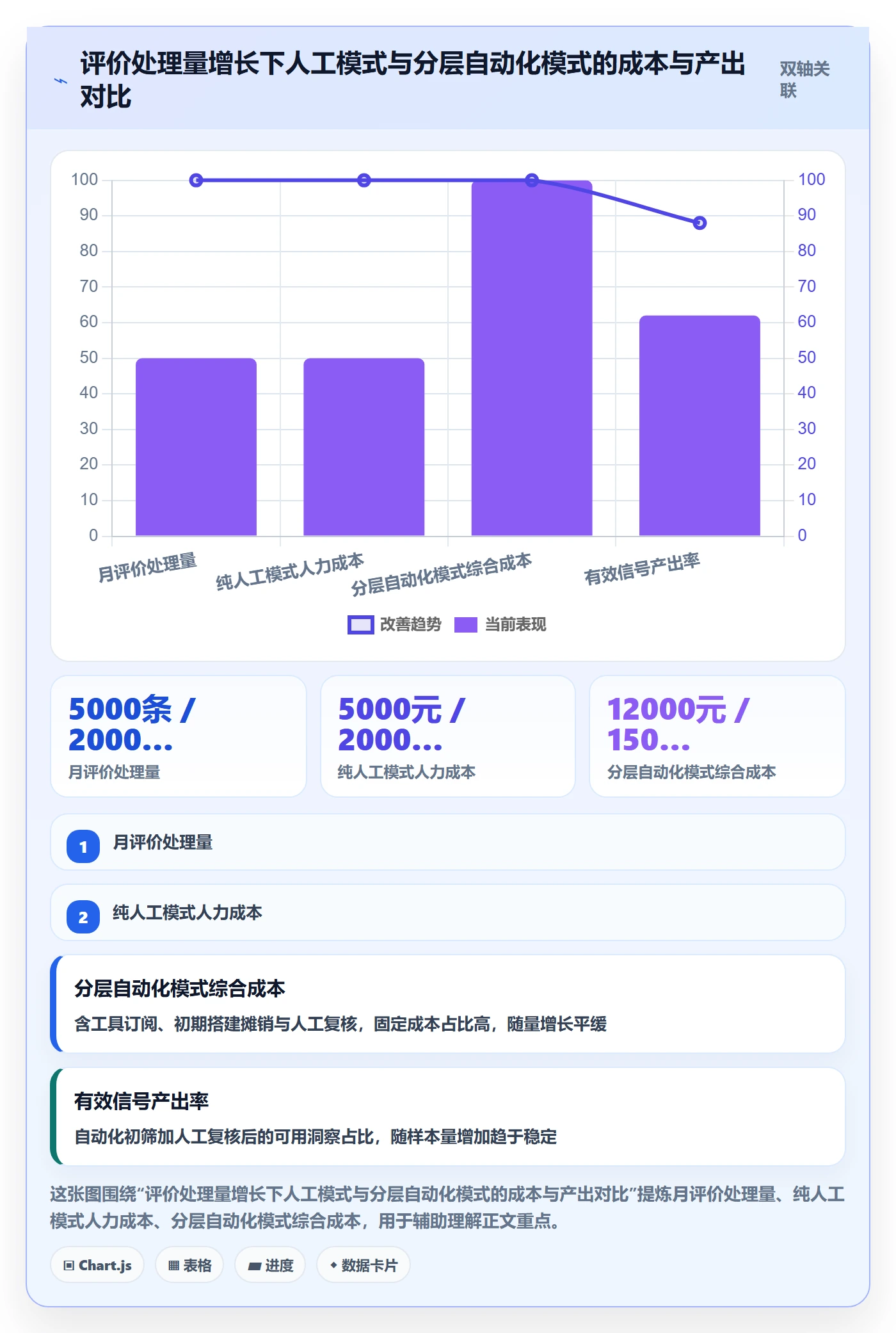
Task: Click the chart title 评价处理量增长下人工模式
Action: 413,80
